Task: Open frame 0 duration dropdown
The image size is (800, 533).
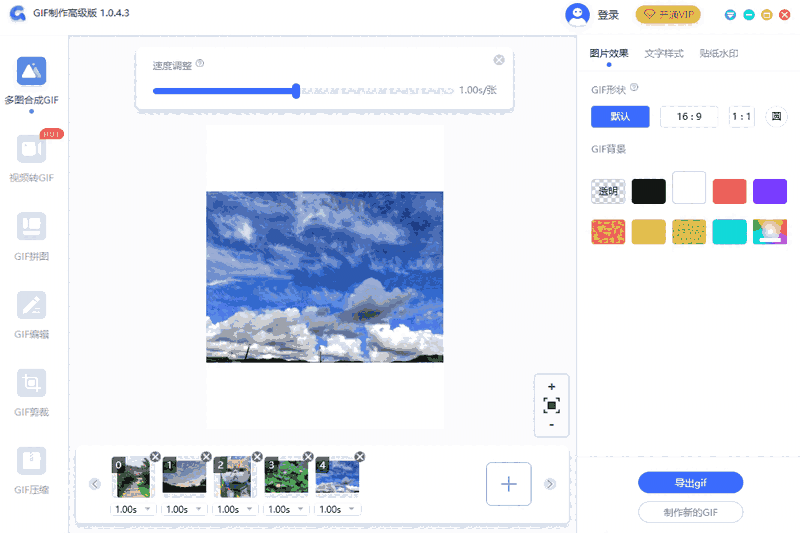Action: click(x=133, y=509)
